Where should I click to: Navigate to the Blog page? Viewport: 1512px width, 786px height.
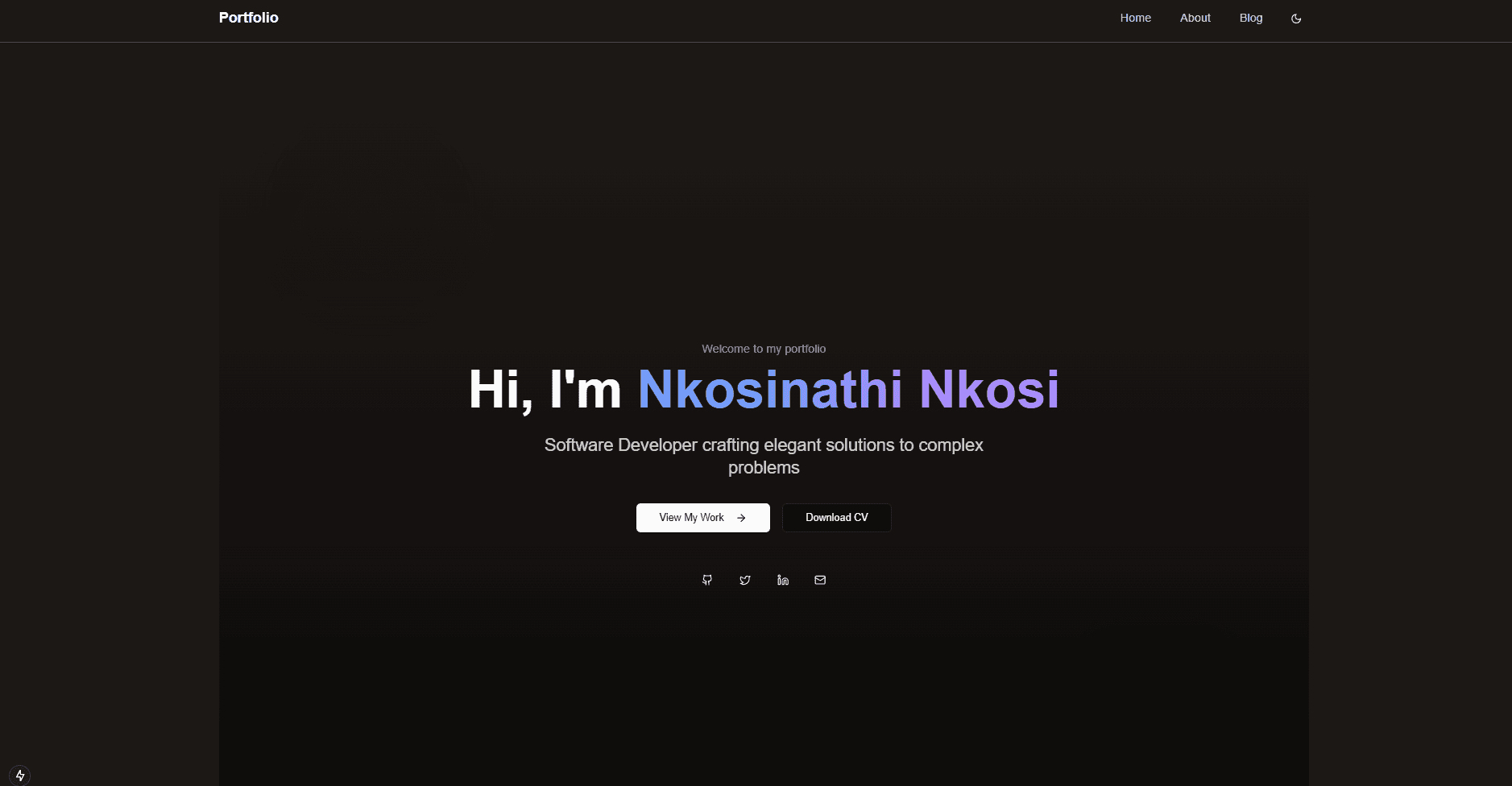point(1250,18)
